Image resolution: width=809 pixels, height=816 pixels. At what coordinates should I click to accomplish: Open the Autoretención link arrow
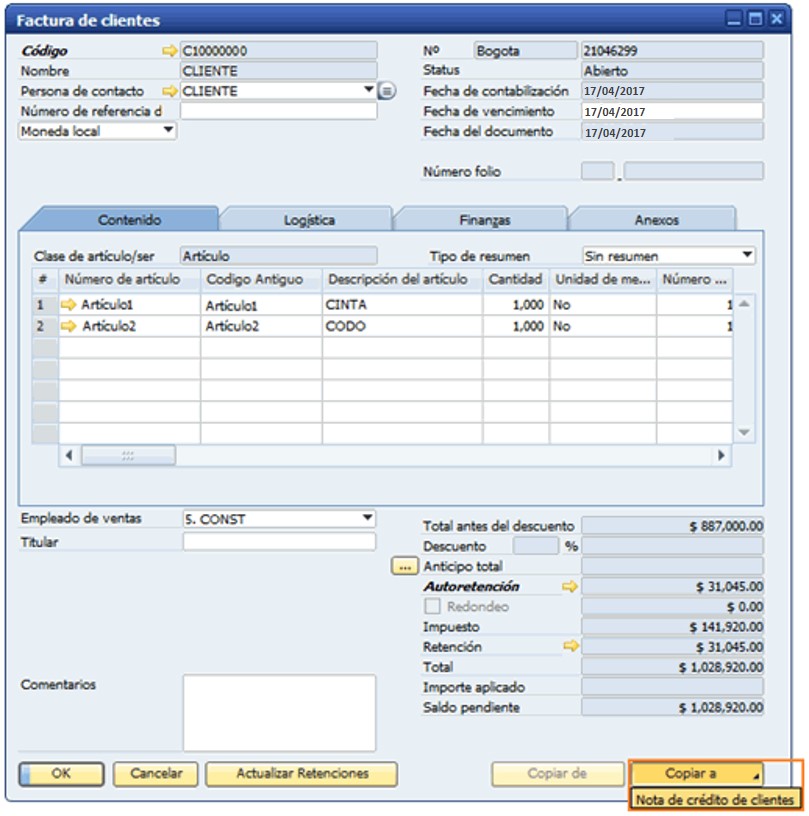(x=570, y=587)
